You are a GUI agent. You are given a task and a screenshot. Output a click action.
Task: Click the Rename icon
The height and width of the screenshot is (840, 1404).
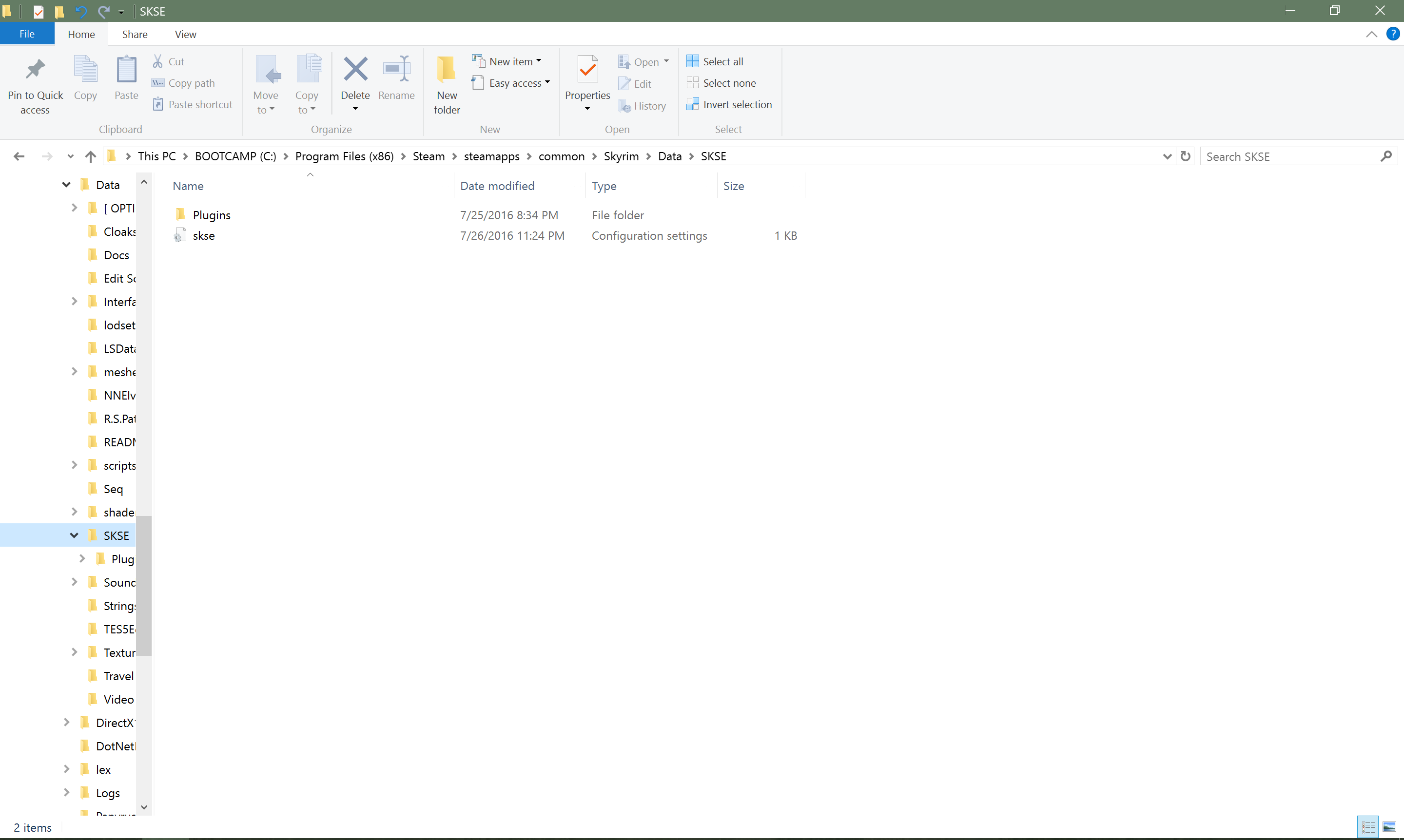click(x=396, y=70)
